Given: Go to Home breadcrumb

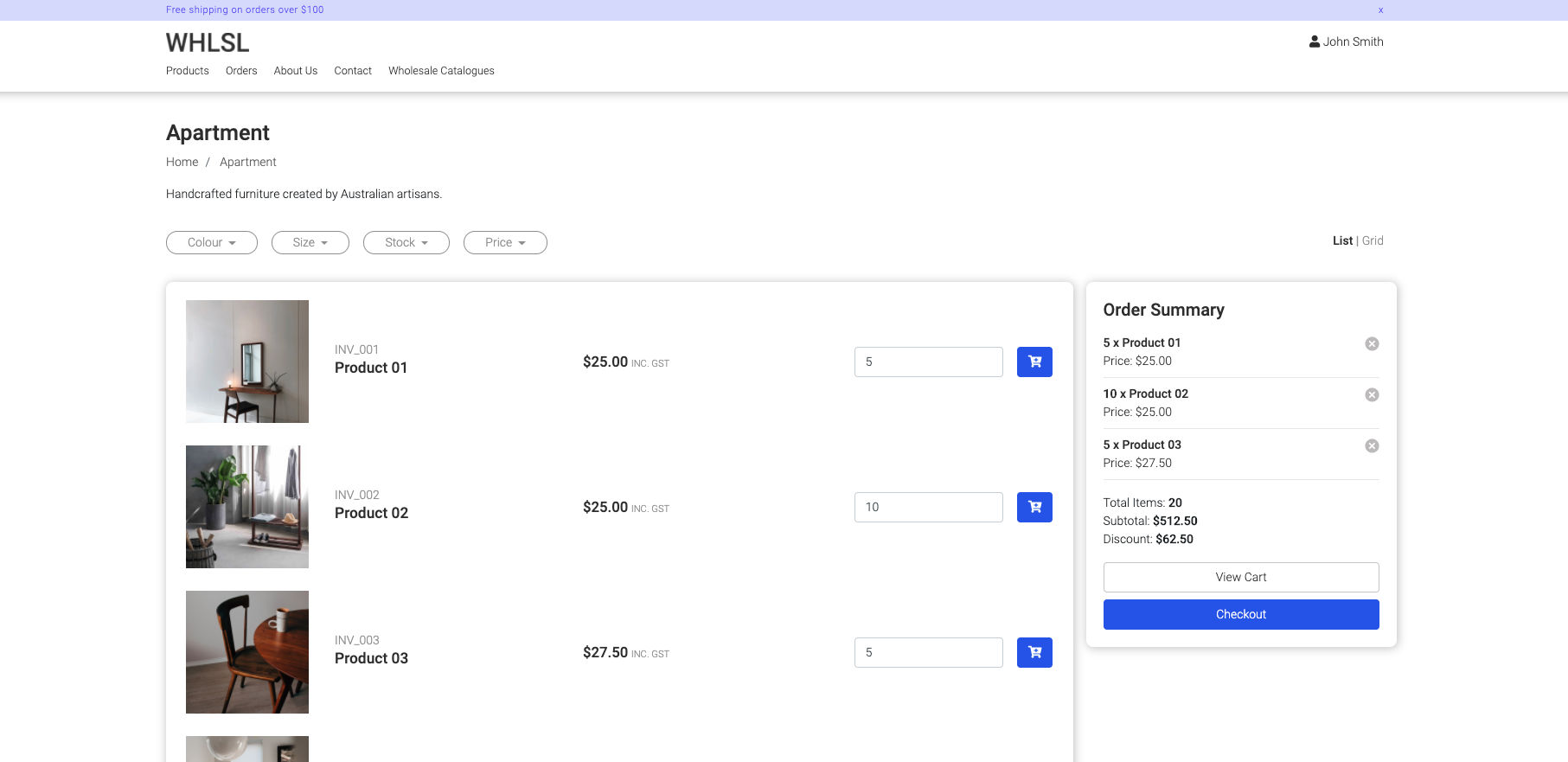Looking at the screenshot, I should point(182,162).
